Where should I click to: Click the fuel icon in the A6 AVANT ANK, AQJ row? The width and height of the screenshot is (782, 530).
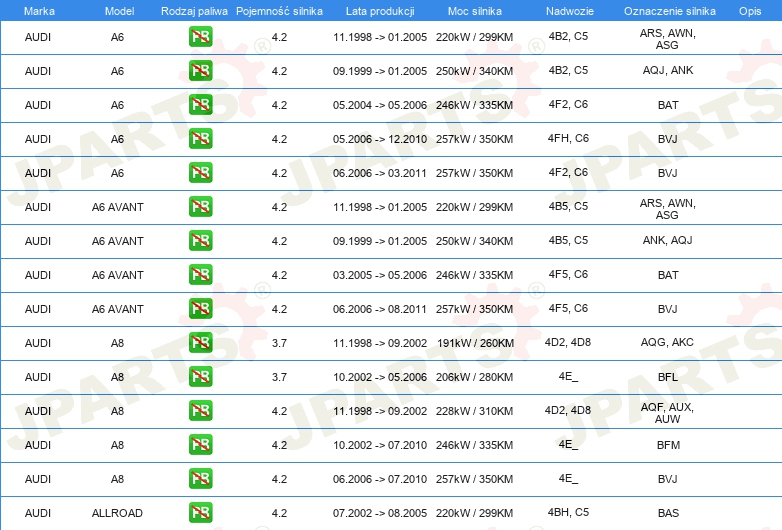click(200, 241)
